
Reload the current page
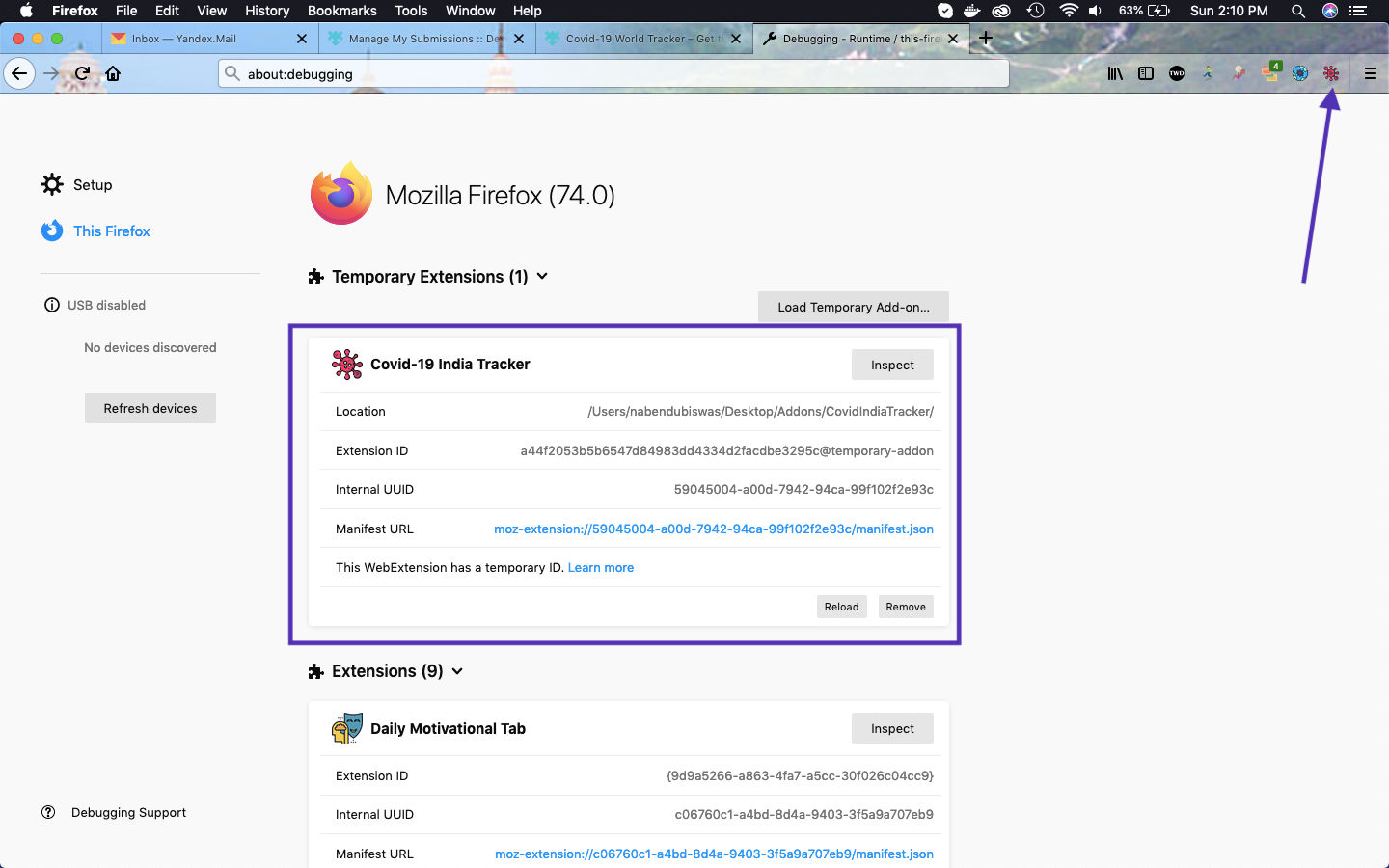tap(82, 73)
